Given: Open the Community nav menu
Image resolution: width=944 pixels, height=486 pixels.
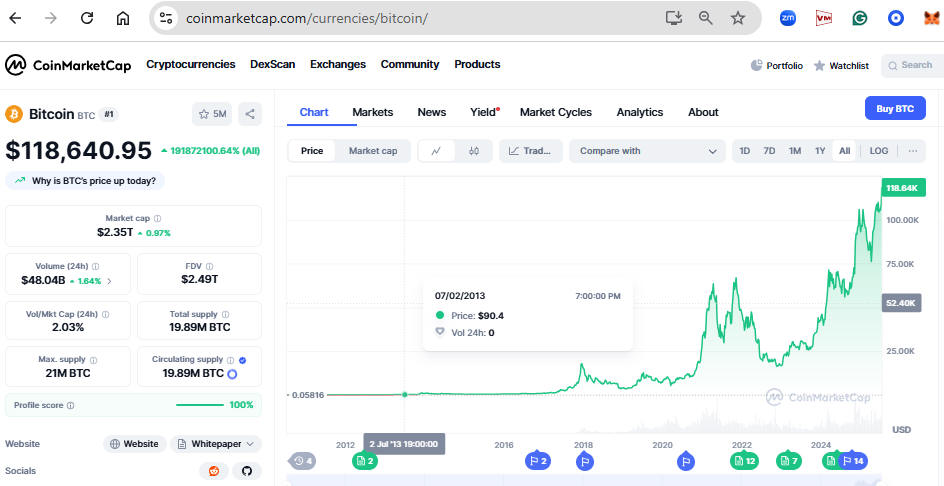Looking at the screenshot, I should (x=410, y=64).
